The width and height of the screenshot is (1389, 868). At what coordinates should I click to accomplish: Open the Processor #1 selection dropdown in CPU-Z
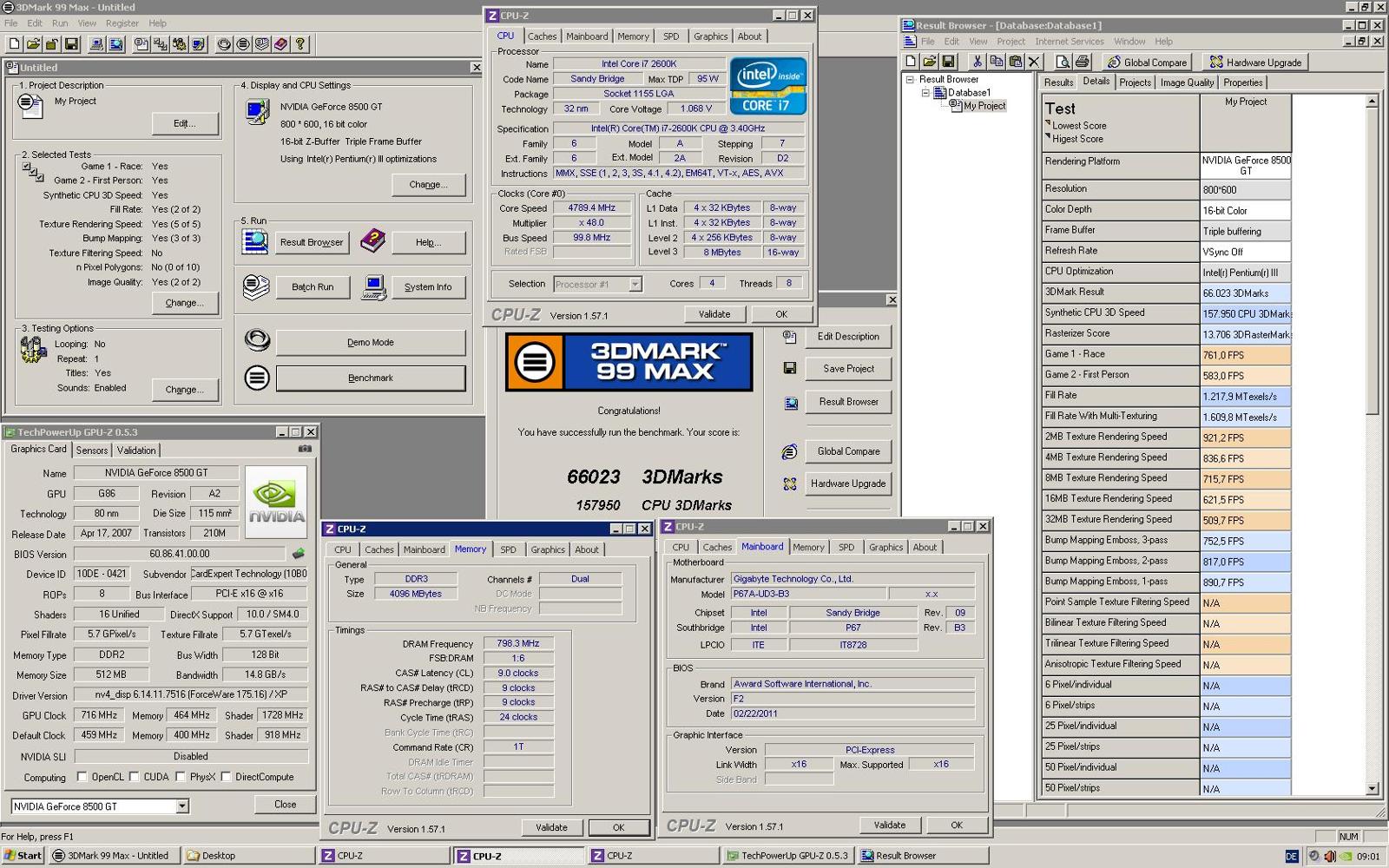coord(635,284)
